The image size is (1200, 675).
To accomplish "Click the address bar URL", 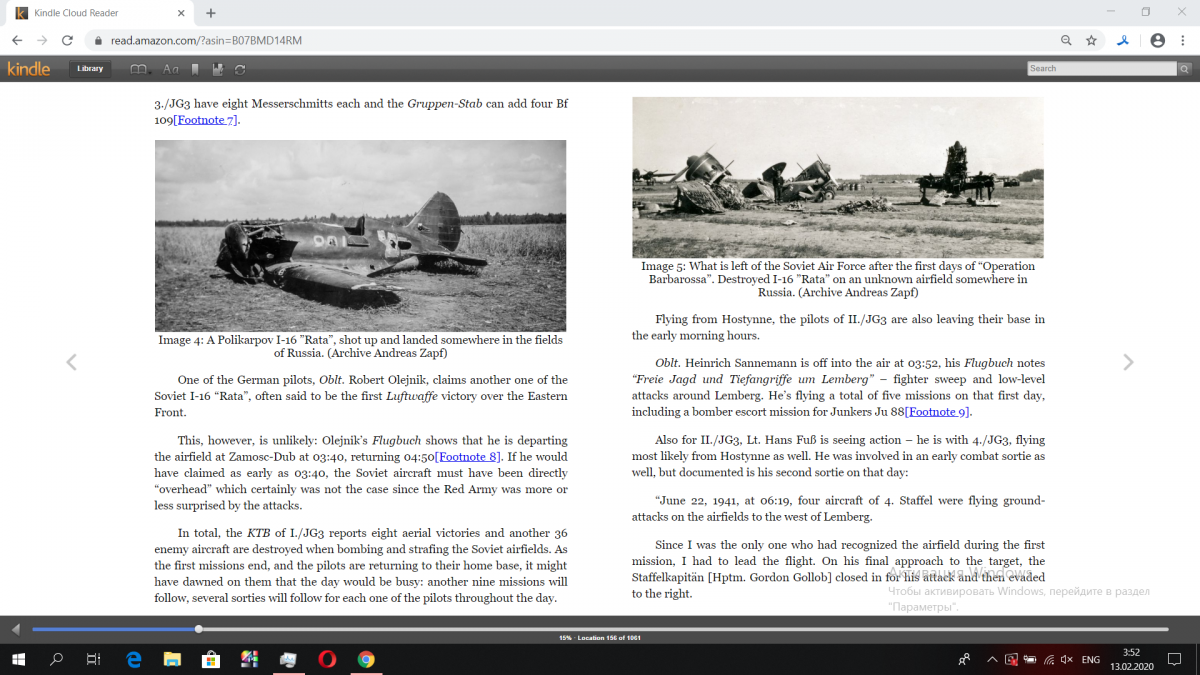I will 207,41.
